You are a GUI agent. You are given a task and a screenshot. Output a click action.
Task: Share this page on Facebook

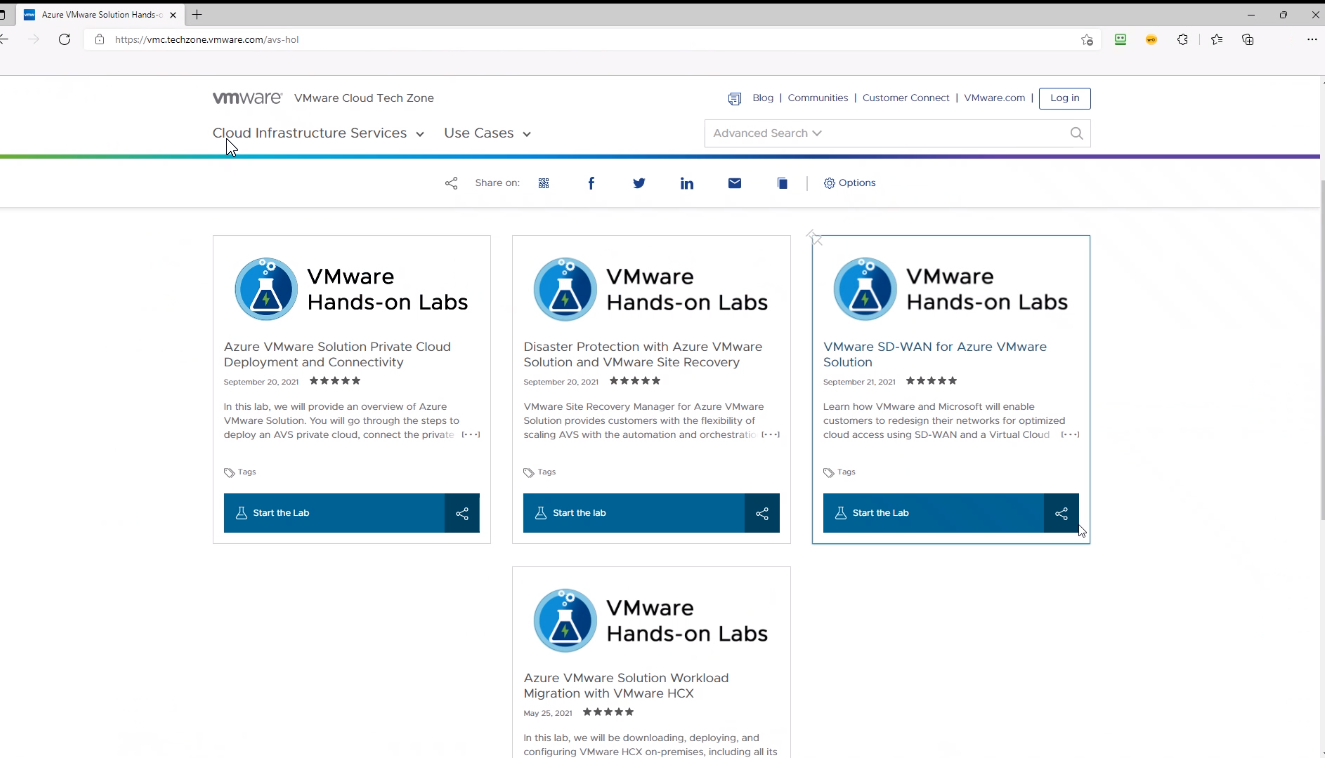tap(591, 183)
